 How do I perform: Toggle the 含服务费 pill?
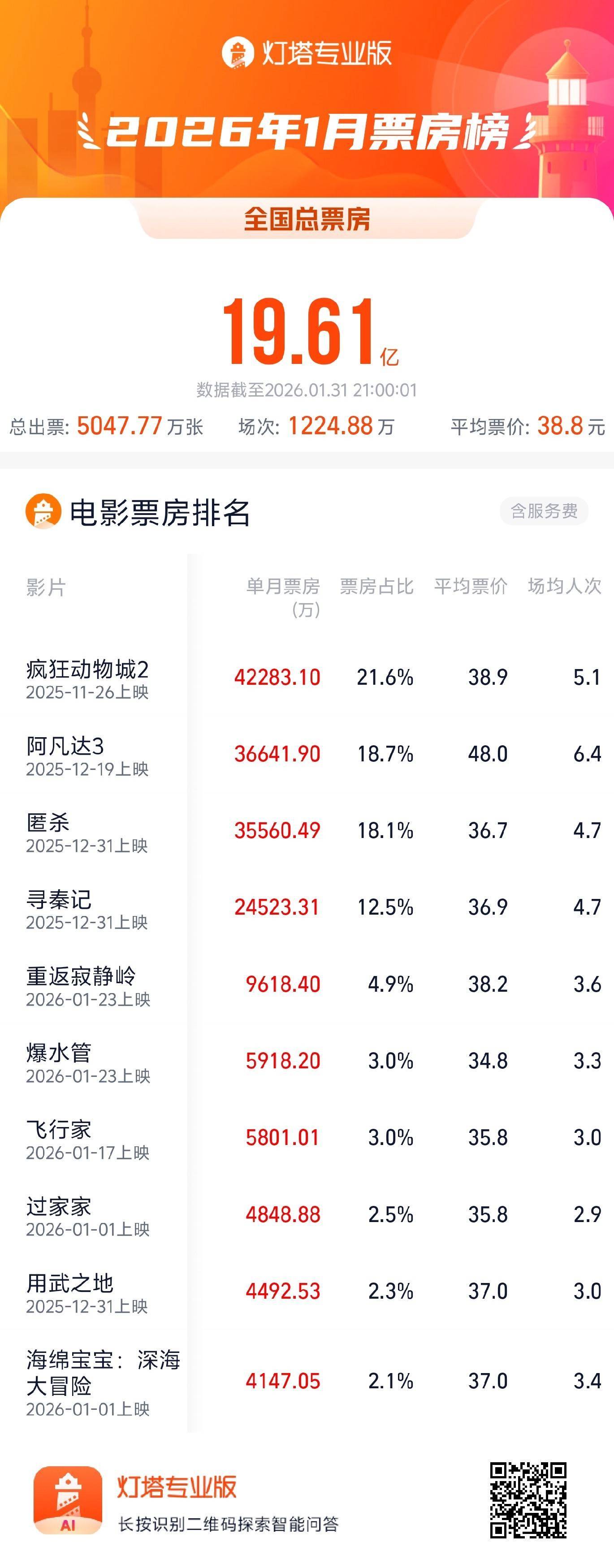tap(543, 511)
